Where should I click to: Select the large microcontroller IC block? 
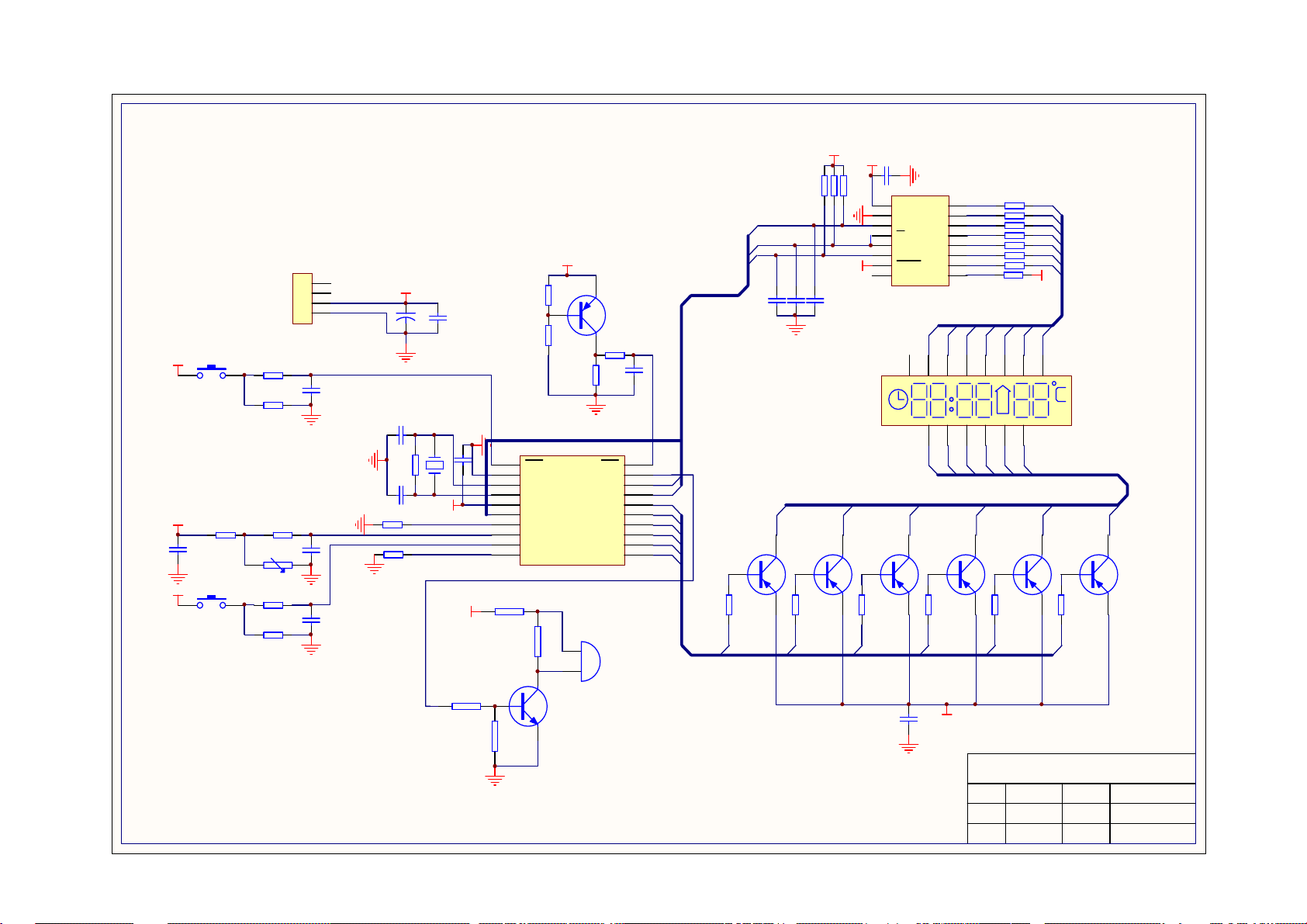point(572,510)
